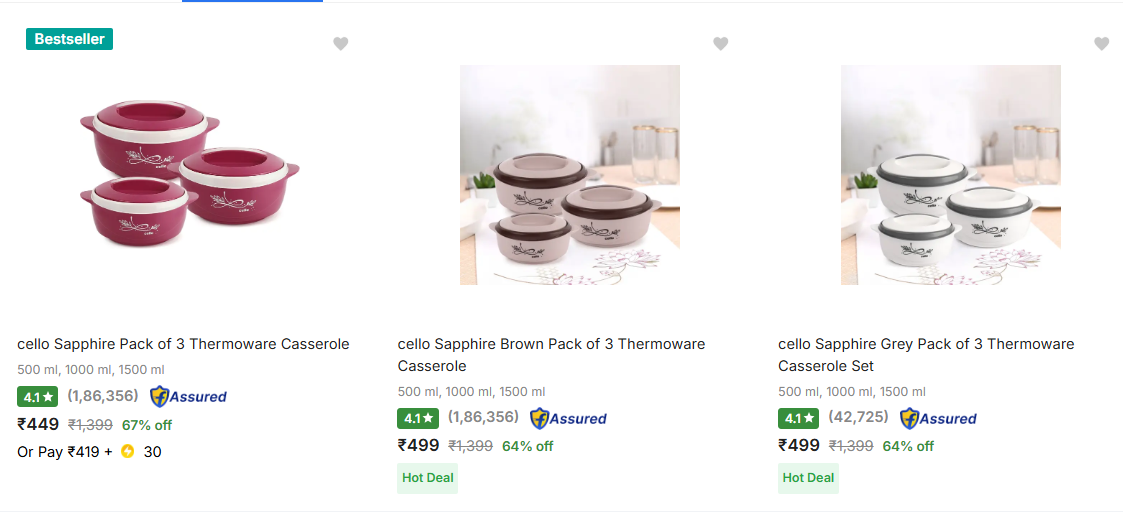The height and width of the screenshot is (512, 1123).
Task: Add Grey casserole set to wishlist
Action: coord(1101,44)
